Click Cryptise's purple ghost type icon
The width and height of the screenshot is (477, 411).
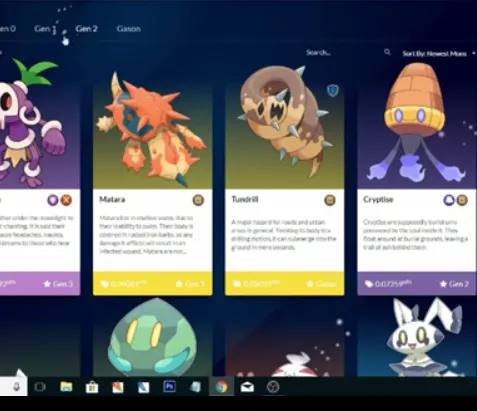(449, 200)
